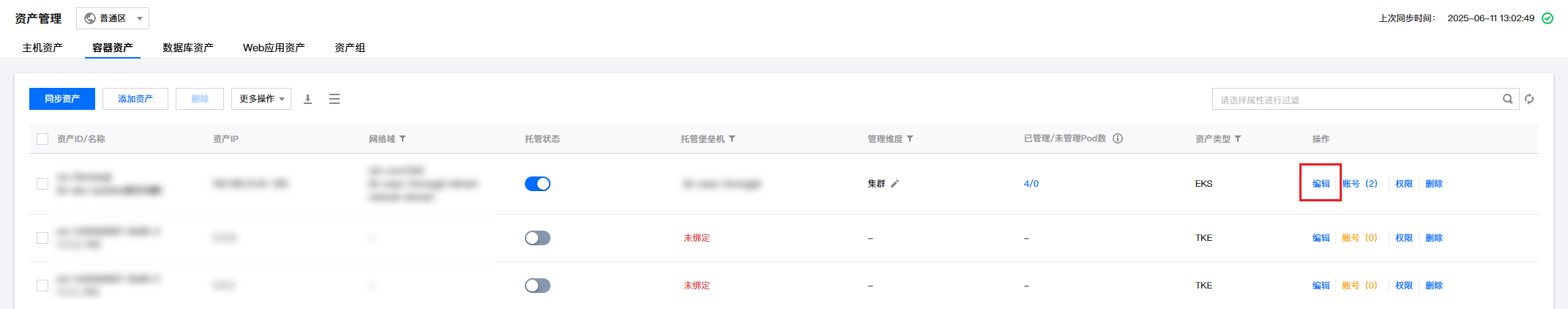Edit the 集群 management dimension pencil

(895, 184)
